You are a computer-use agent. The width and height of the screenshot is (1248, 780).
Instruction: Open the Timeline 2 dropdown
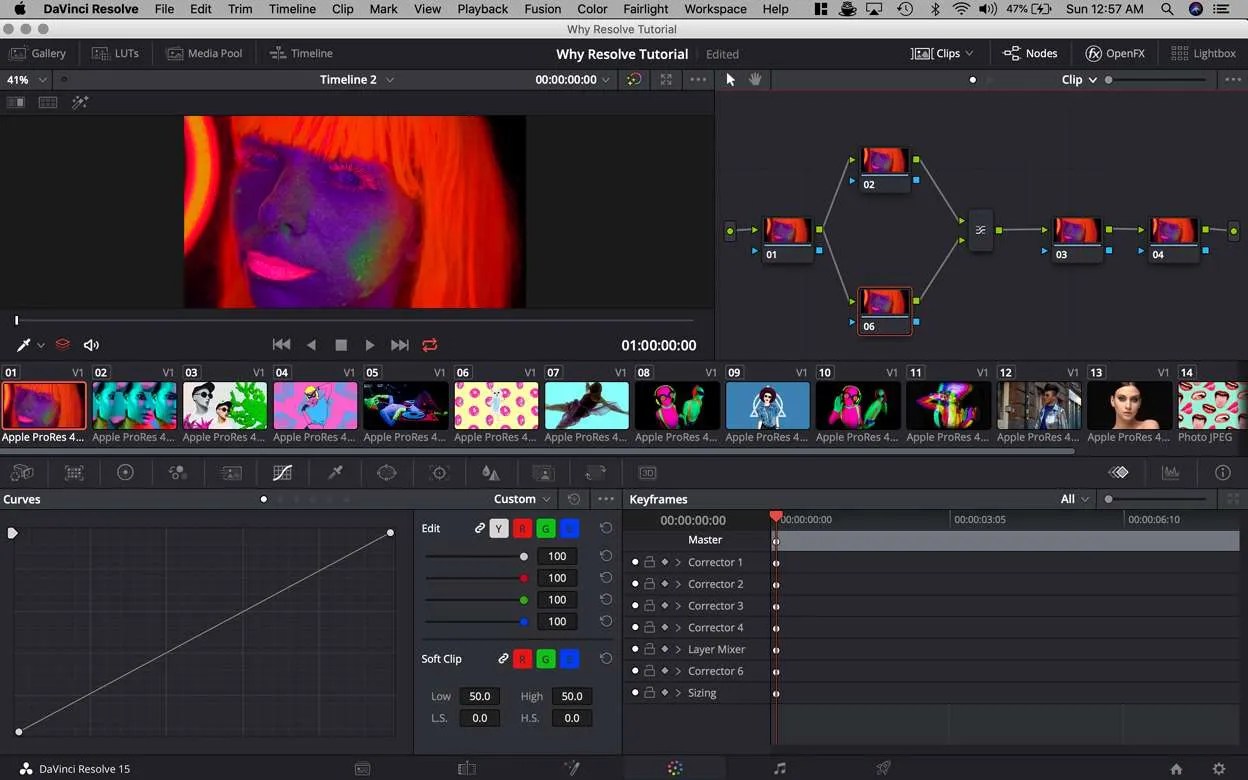(x=357, y=79)
